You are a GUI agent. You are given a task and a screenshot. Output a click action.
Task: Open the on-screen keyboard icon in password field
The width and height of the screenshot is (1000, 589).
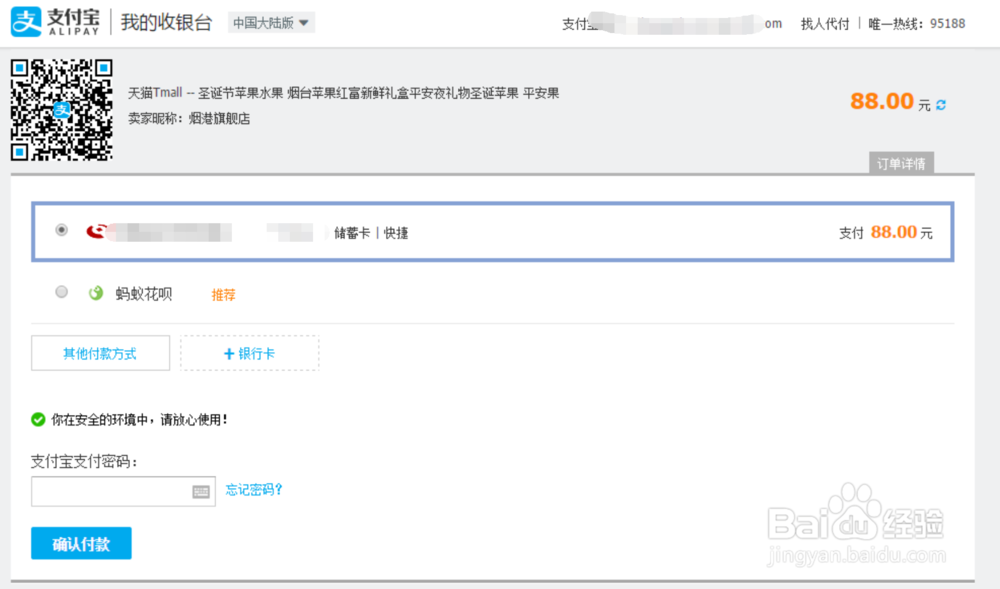pyautogui.click(x=201, y=491)
